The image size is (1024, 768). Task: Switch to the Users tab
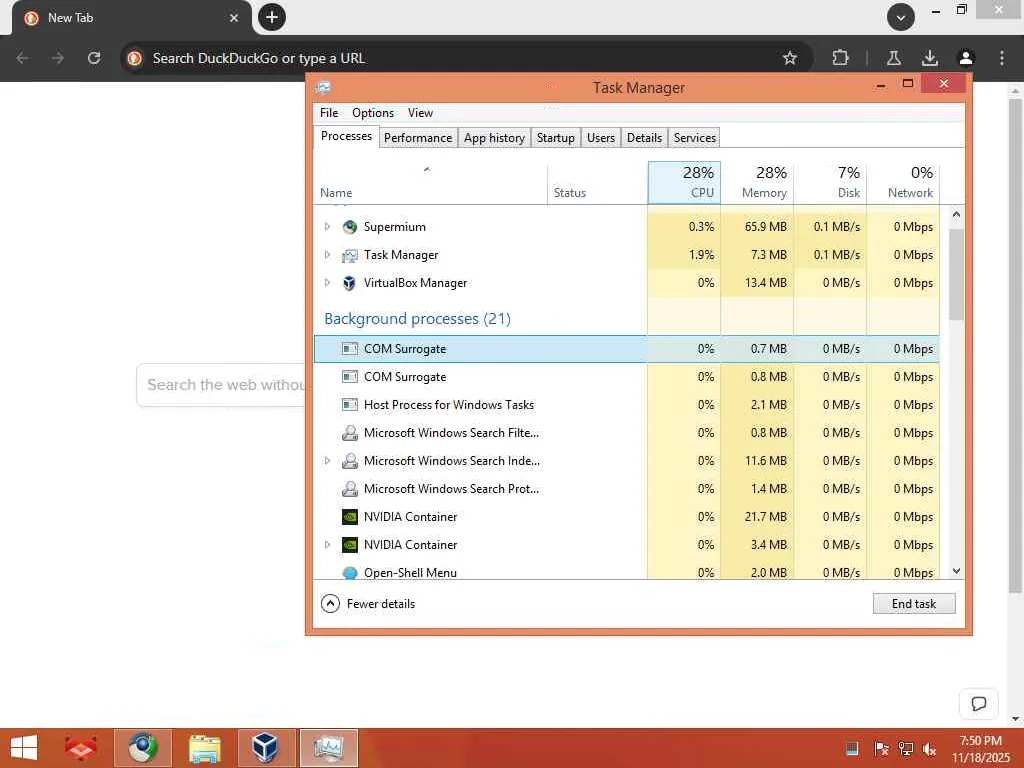point(601,138)
